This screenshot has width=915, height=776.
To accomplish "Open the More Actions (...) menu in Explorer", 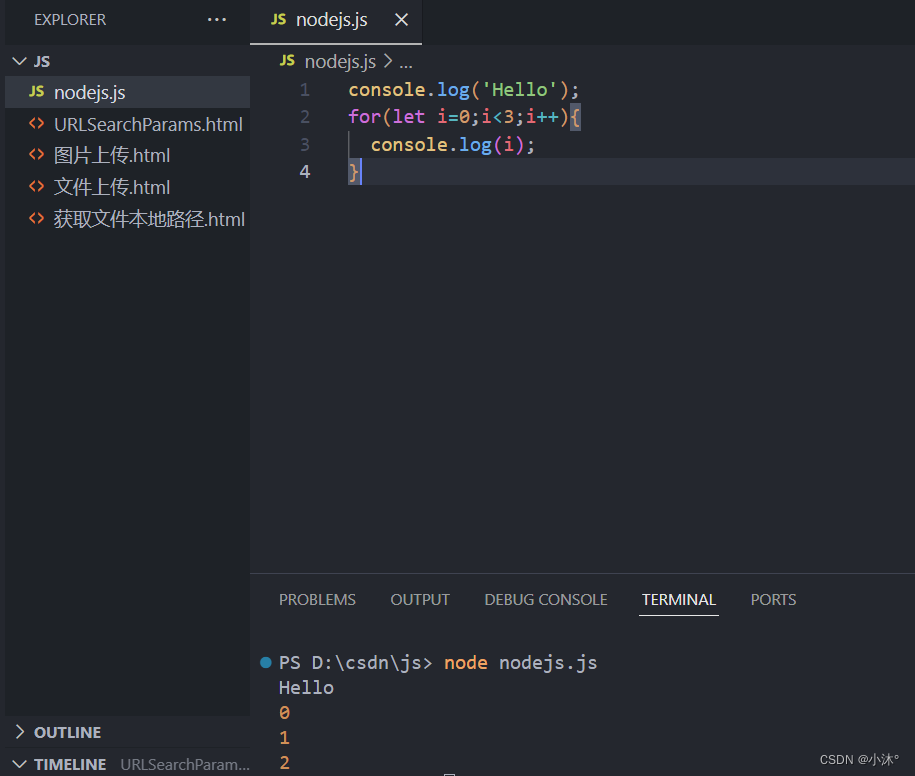I will (x=216, y=19).
